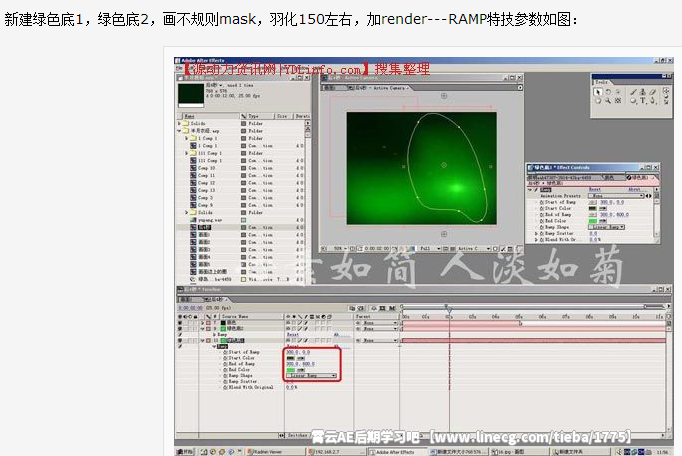Open green End Color swatch in timeline
This screenshot has height=456, width=682.
[x=291, y=370]
